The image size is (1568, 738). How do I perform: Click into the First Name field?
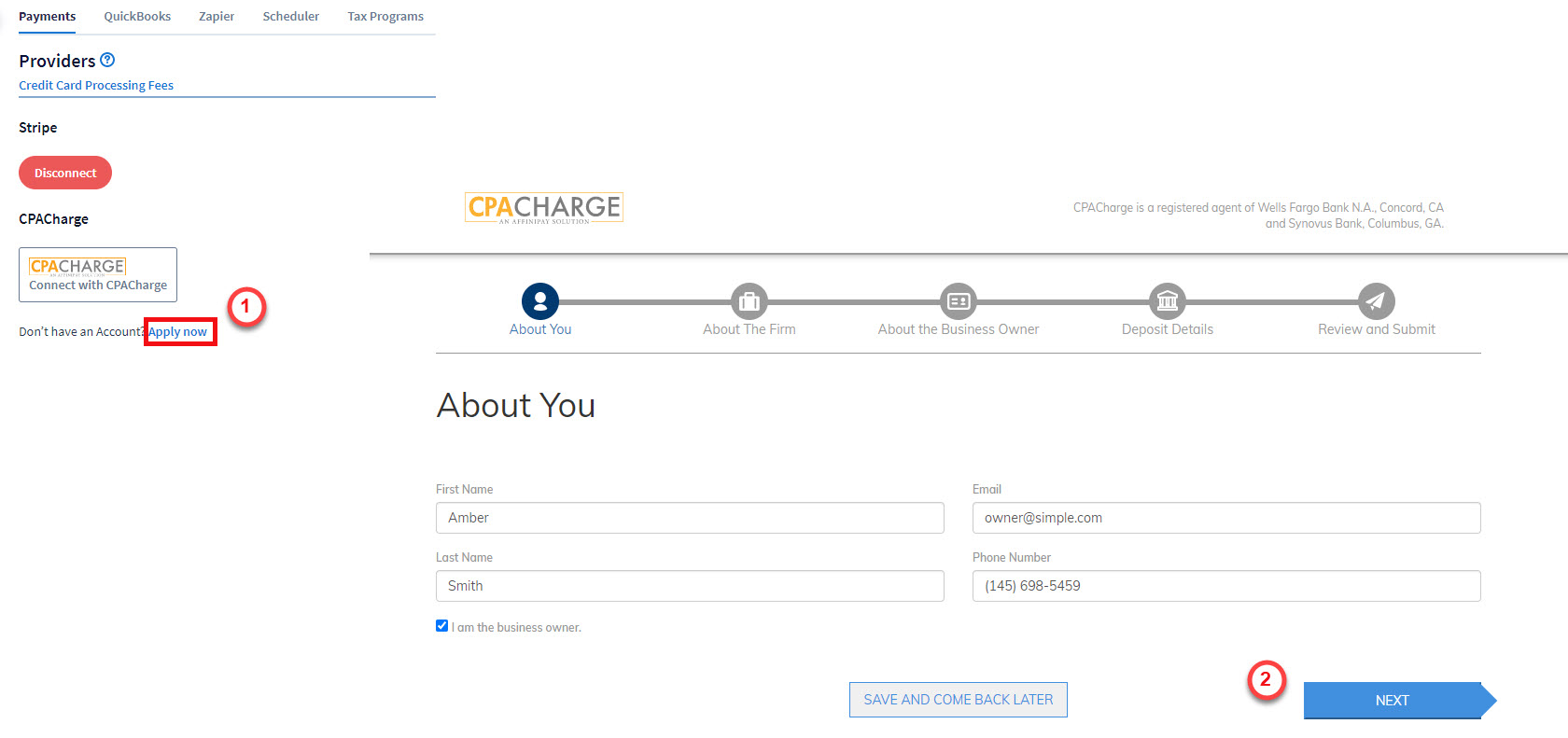[x=689, y=518]
